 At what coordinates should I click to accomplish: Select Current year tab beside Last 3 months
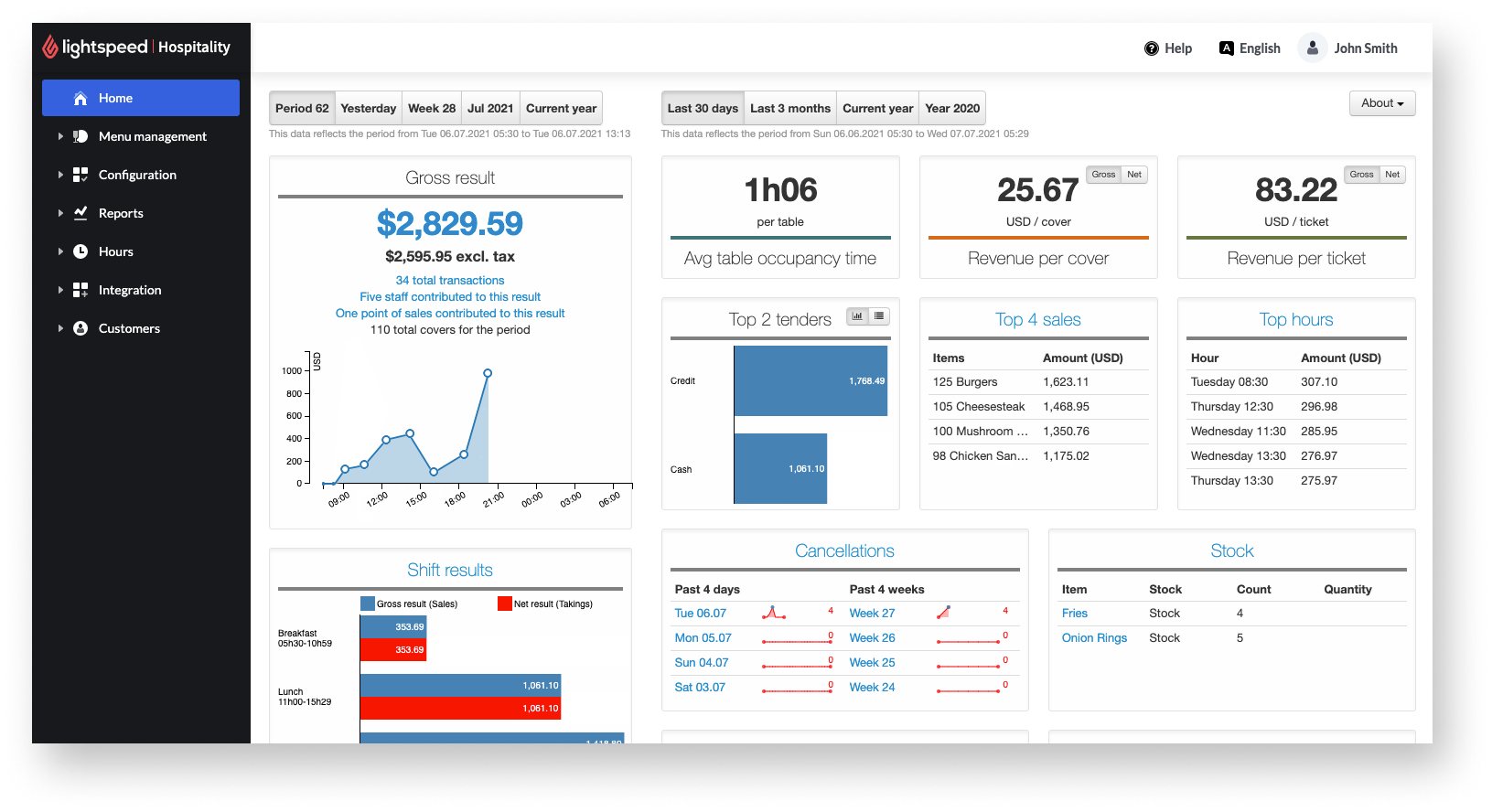pos(877,108)
